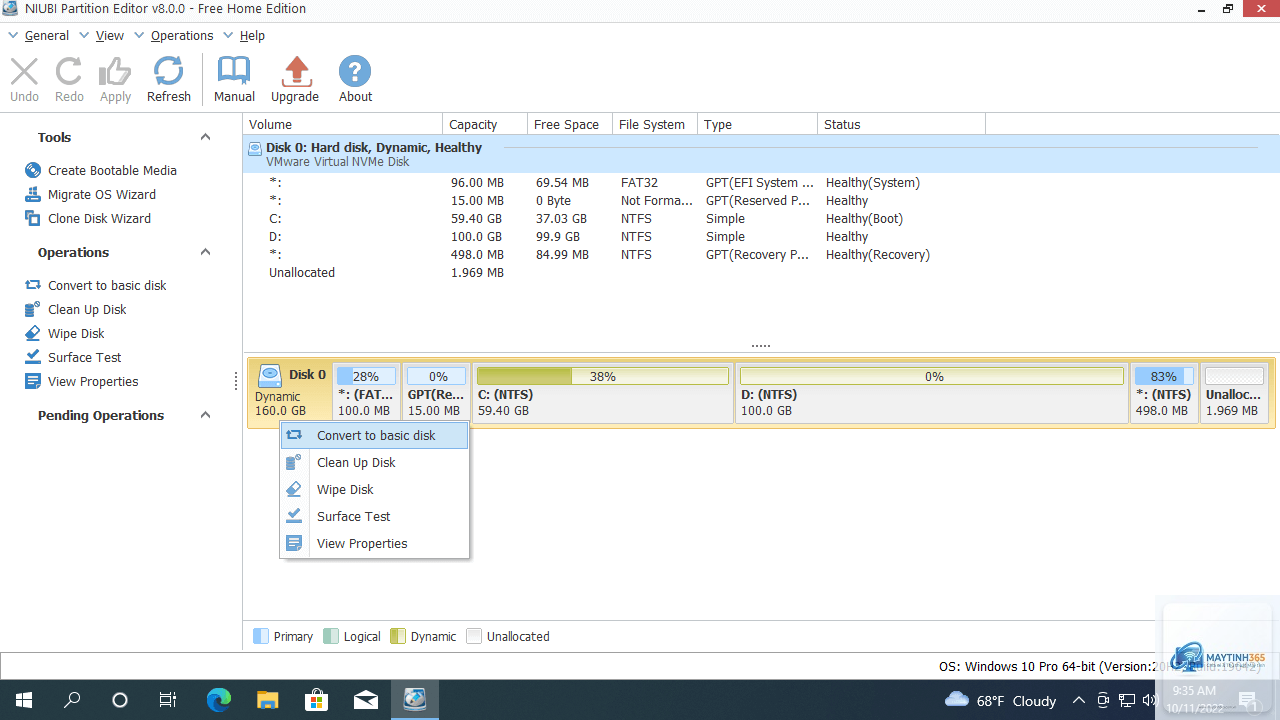This screenshot has height=720, width=1280.
Task: Click context menu Clean Up Disk icon
Action: click(294, 462)
